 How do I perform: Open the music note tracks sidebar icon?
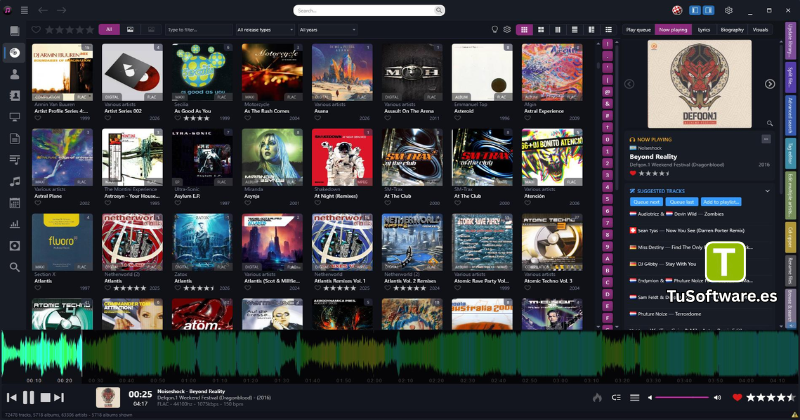pos(14,181)
